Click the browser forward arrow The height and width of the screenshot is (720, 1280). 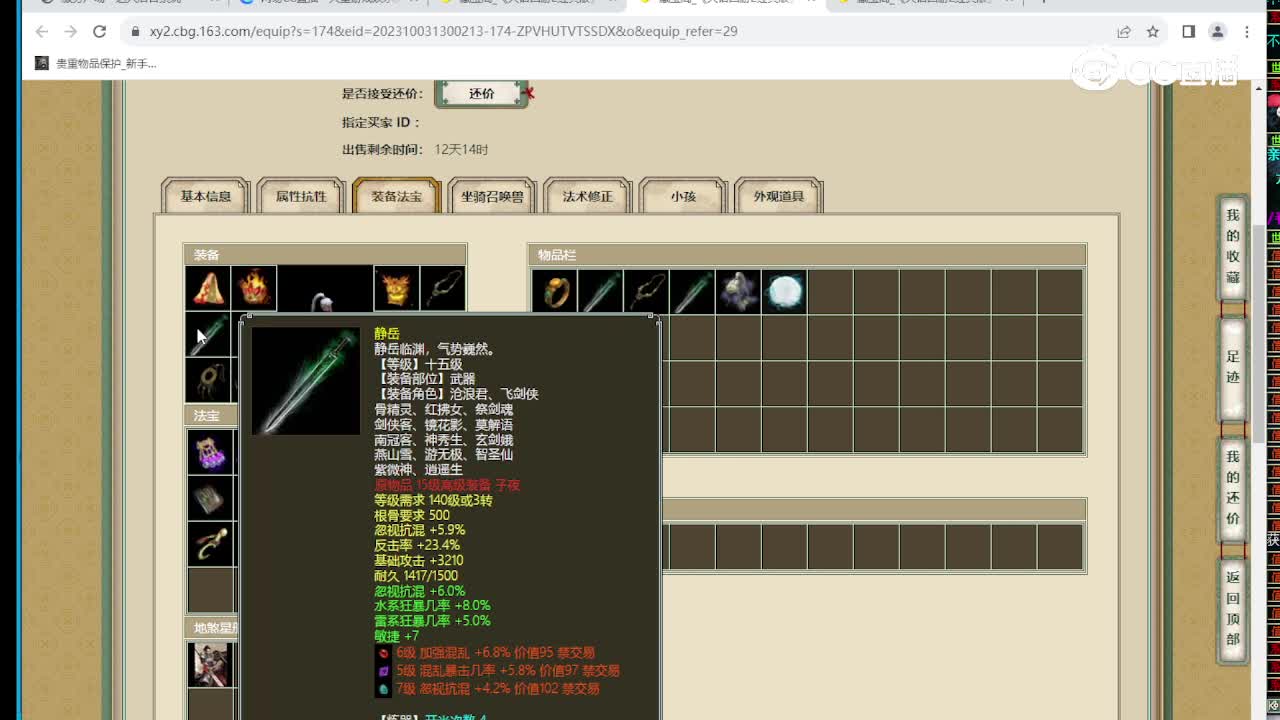click(x=70, y=31)
